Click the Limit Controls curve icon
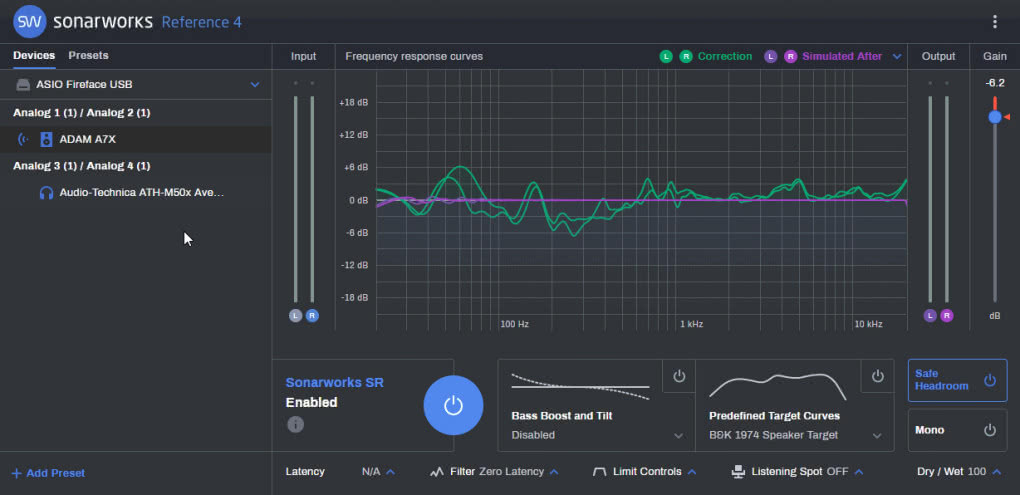This screenshot has width=1020, height=495. [x=599, y=472]
